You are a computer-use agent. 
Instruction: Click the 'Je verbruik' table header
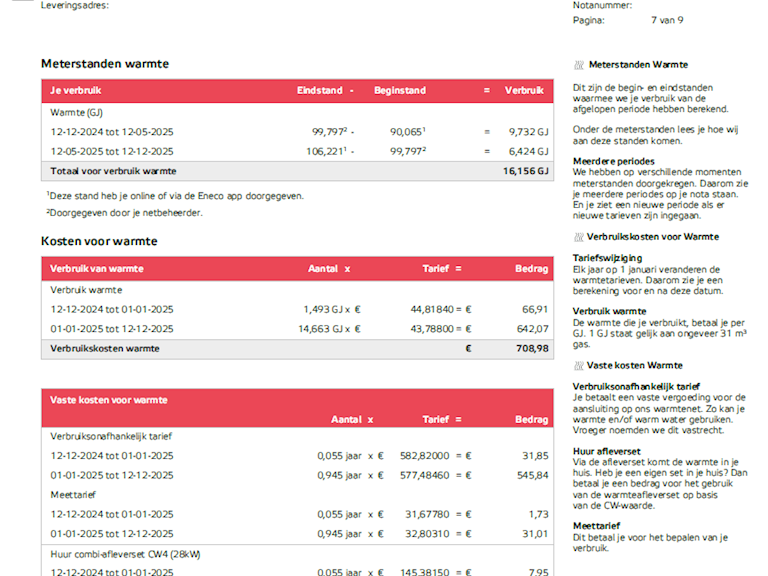(x=76, y=91)
